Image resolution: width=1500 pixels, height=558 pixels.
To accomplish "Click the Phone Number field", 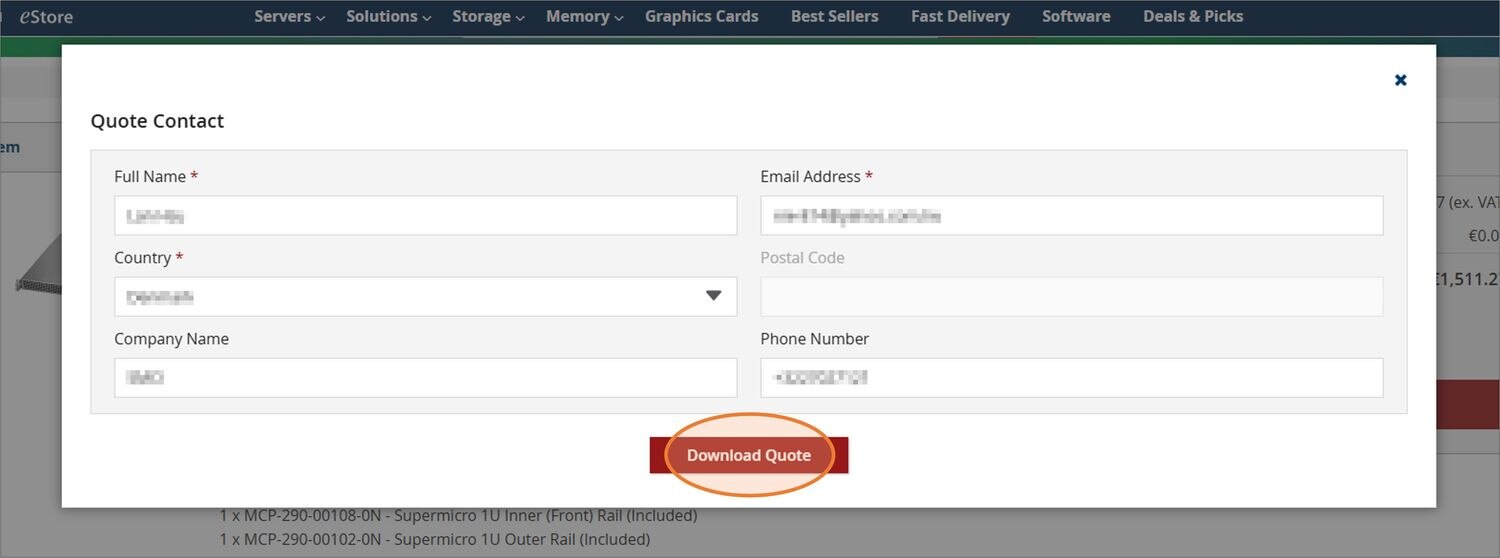I will click(1072, 378).
